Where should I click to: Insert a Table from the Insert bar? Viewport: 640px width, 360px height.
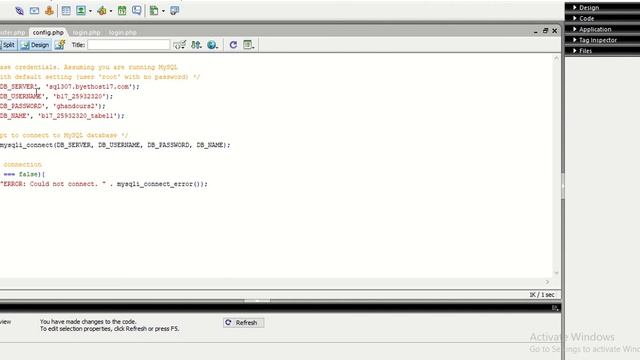66,11
